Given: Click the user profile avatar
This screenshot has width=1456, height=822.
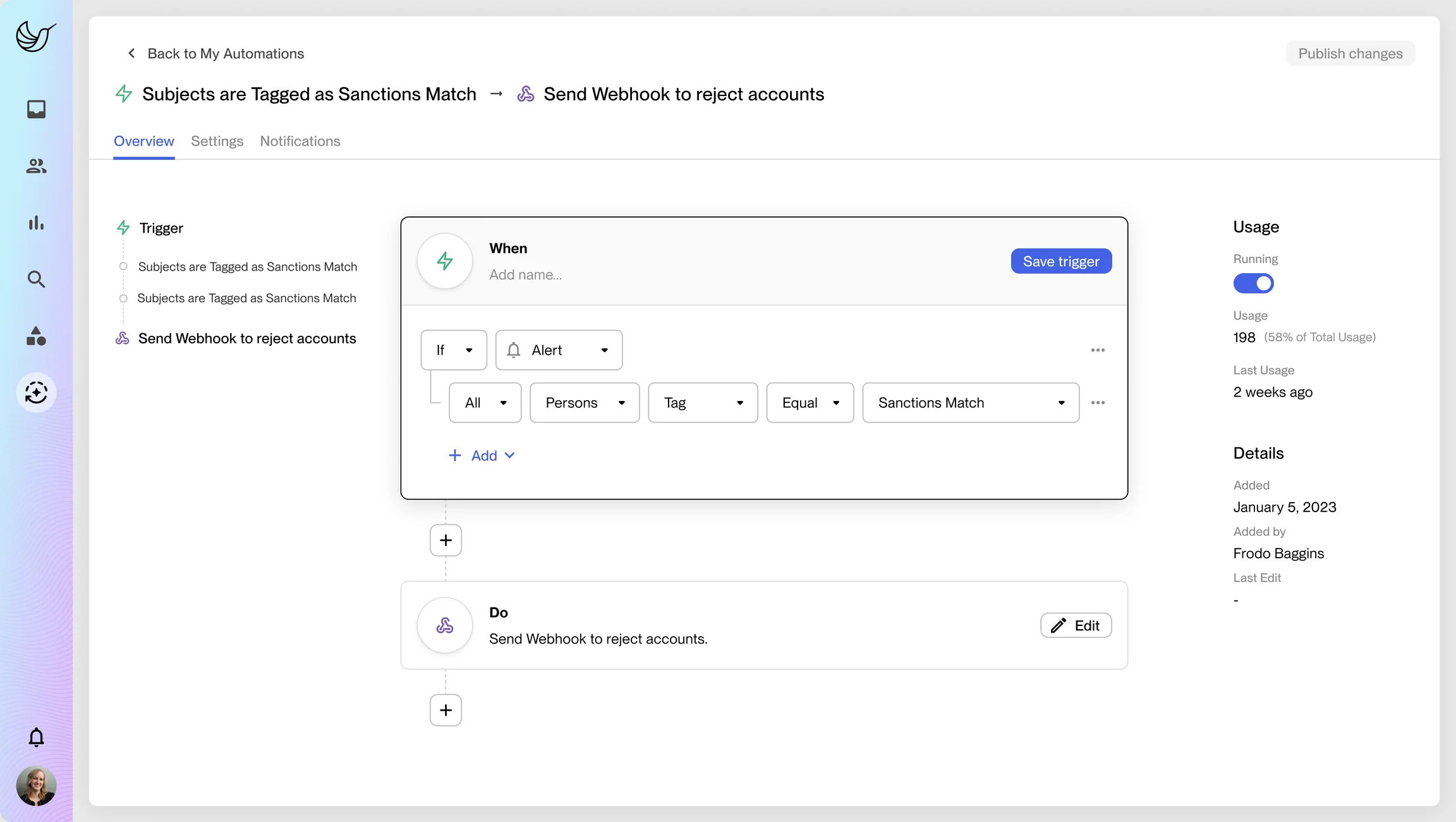Looking at the screenshot, I should [36, 786].
